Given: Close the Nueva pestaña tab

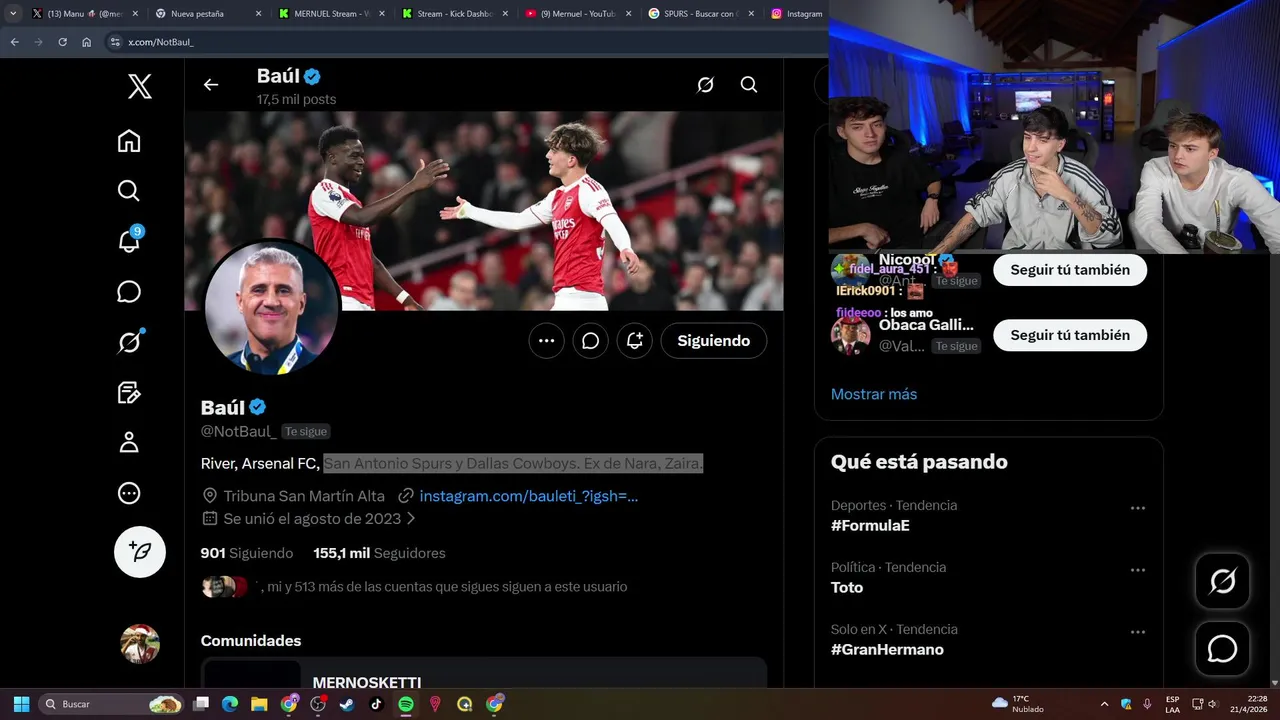Looking at the screenshot, I should point(258,14).
